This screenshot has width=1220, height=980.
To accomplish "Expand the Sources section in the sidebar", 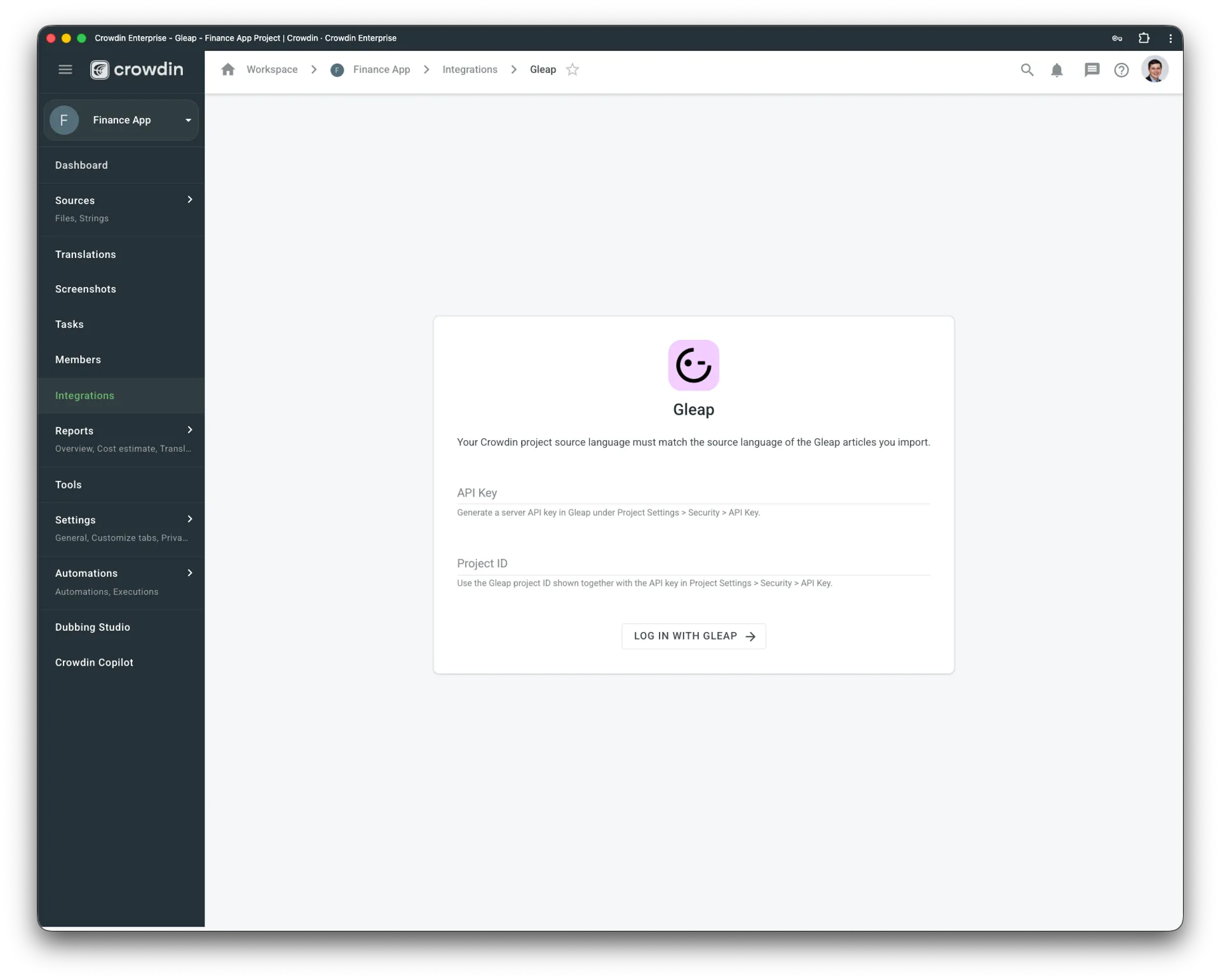I will pyautogui.click(x=189, y=199).
